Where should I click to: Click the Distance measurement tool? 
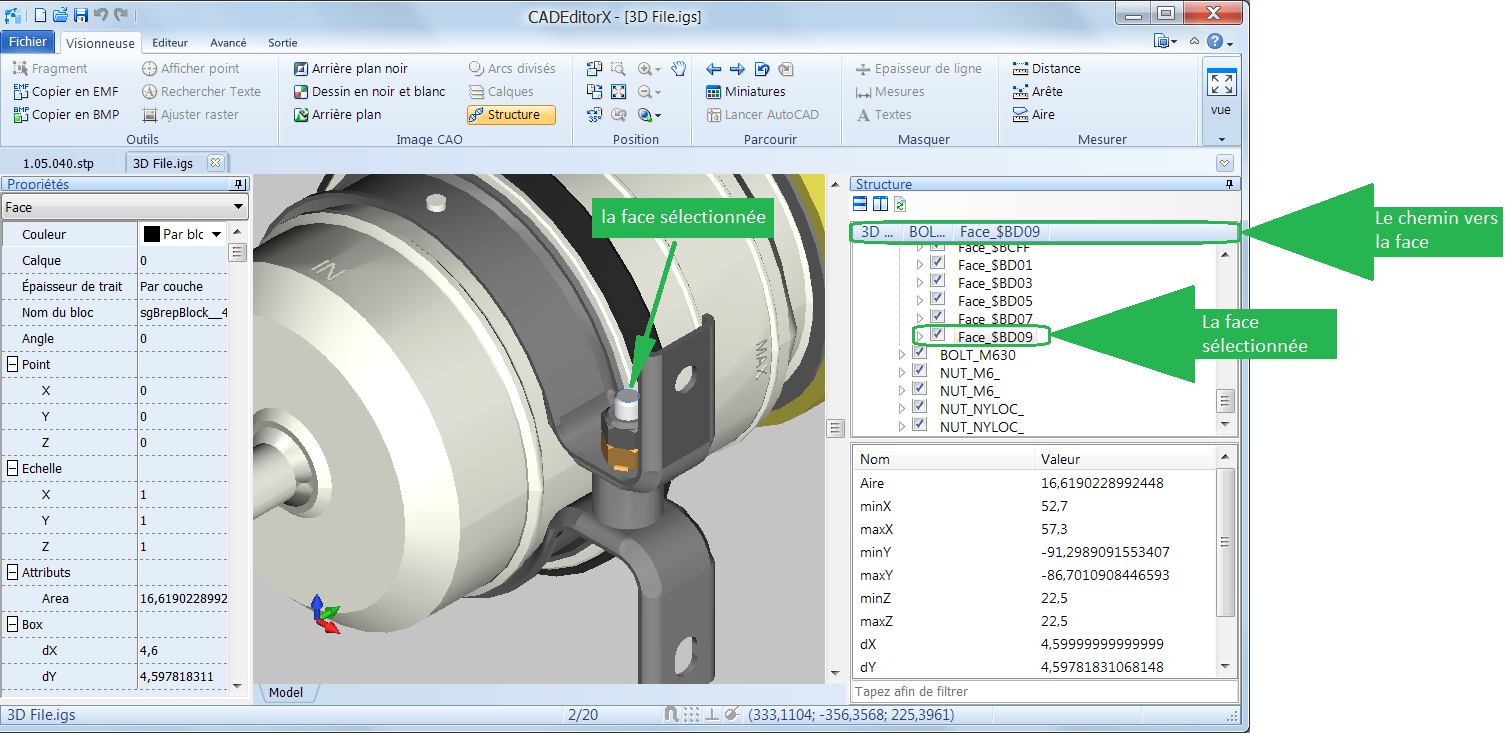(x=1046, y=69)
